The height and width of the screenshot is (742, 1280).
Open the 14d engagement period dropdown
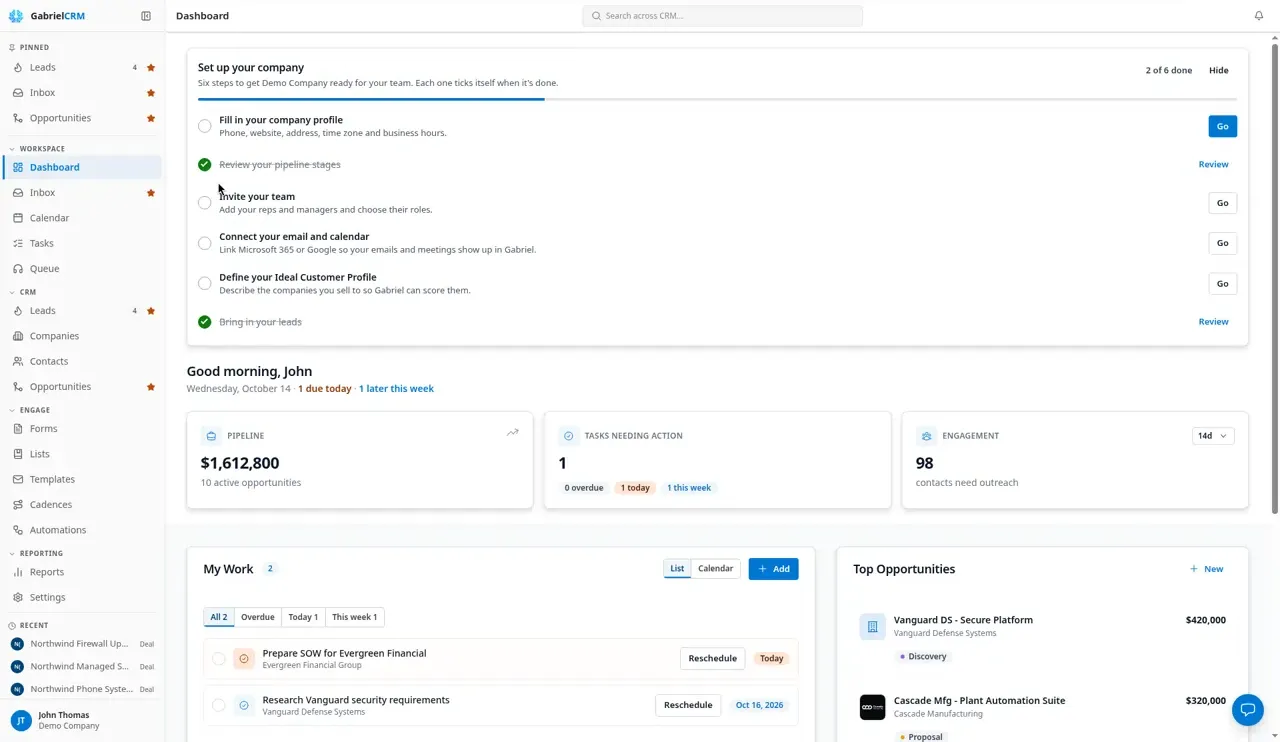click(x=1212, y=436)
